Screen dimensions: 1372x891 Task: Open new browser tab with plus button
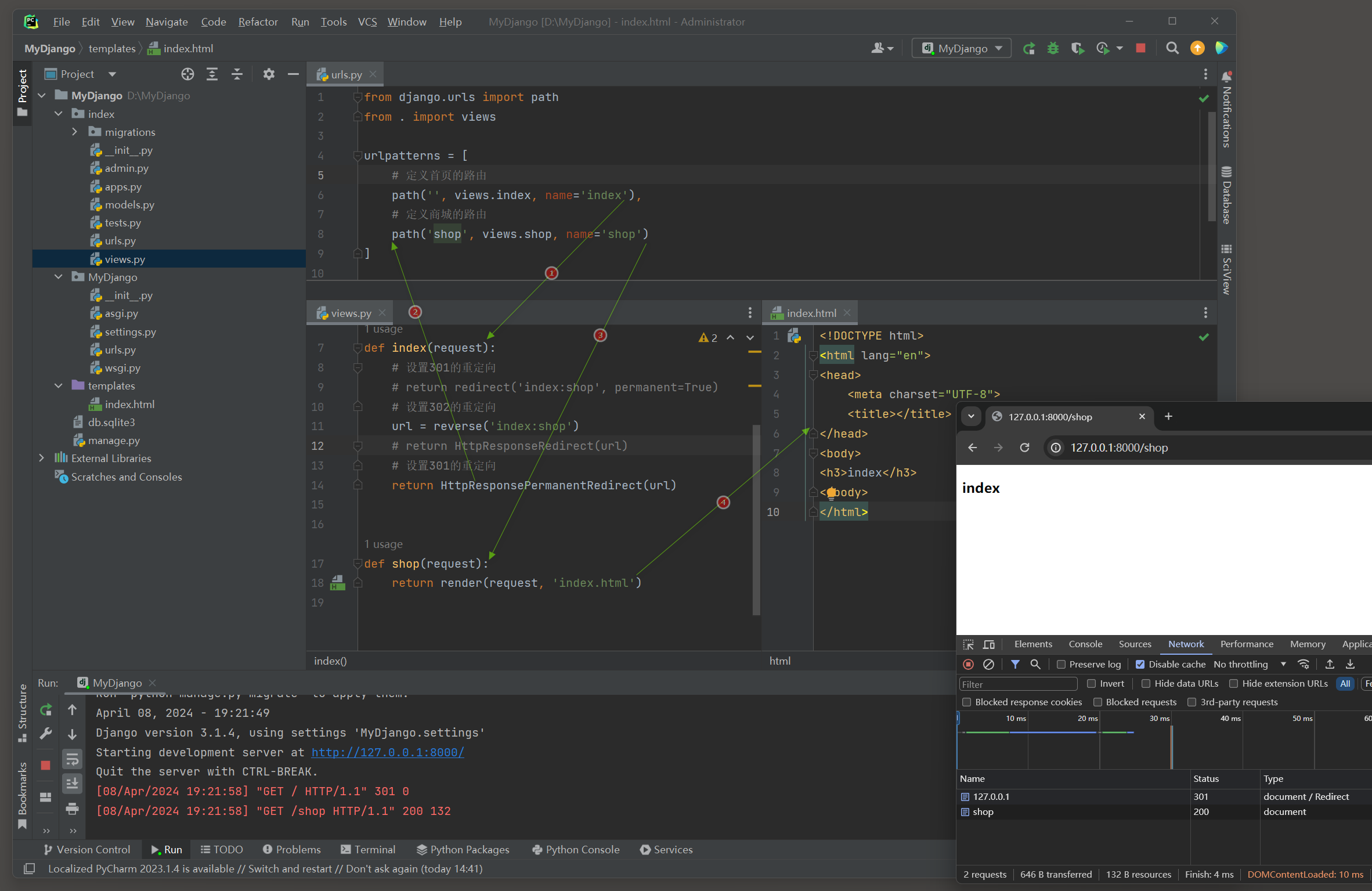coord(1168,416)
